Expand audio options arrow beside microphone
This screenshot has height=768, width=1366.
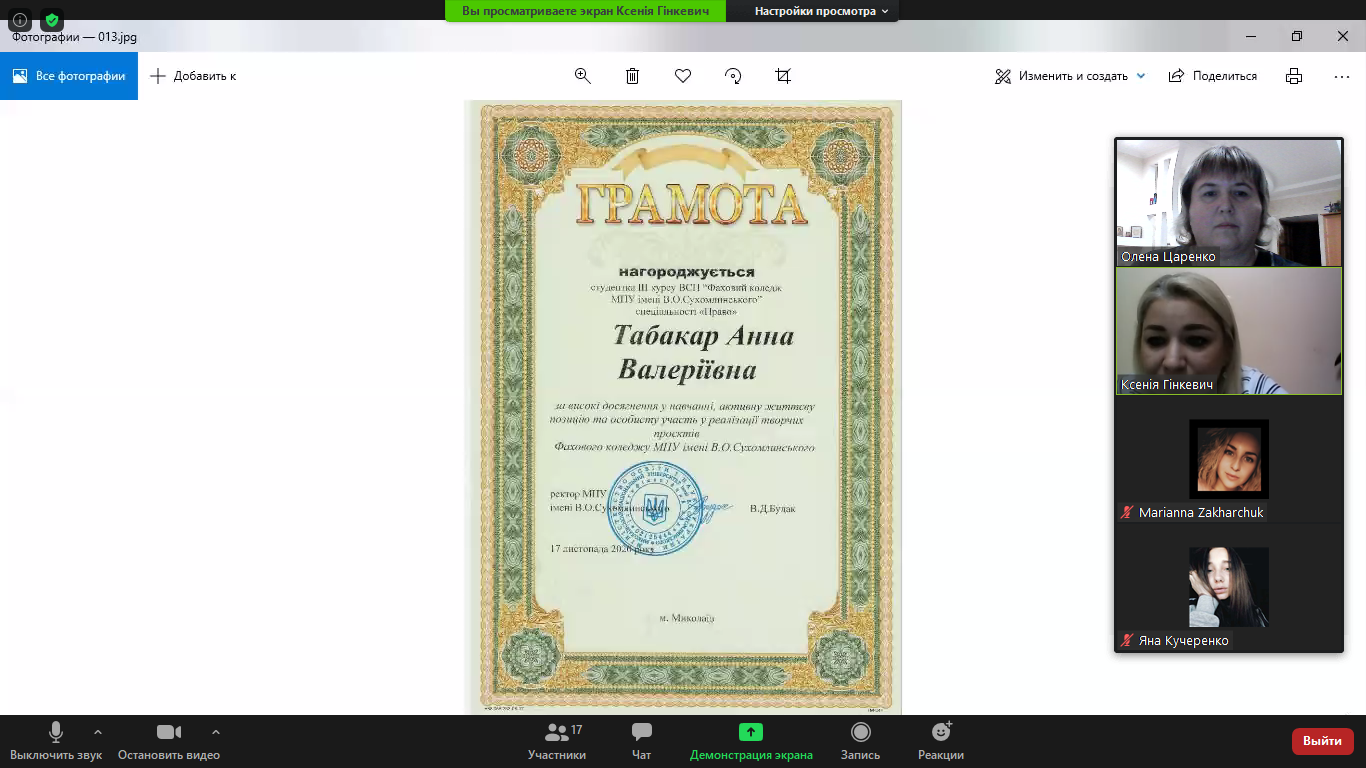[98, 732]
